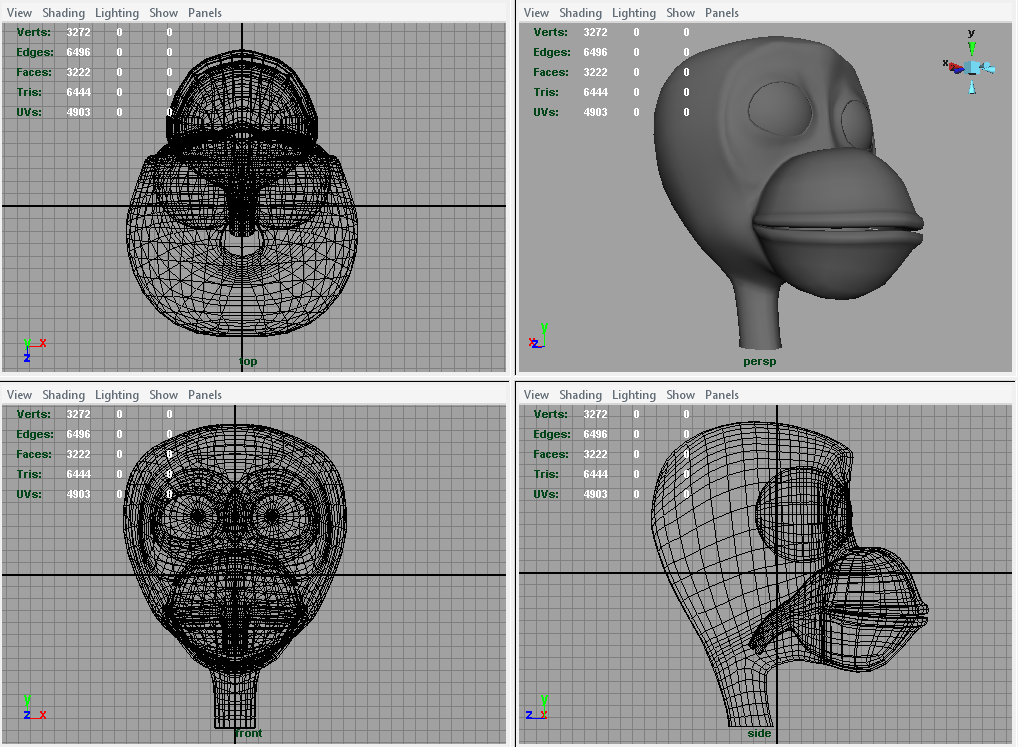This screenshot has width=1018, height=747.
Task: Click the 'side' camera name label
Action: pos(759,733)
